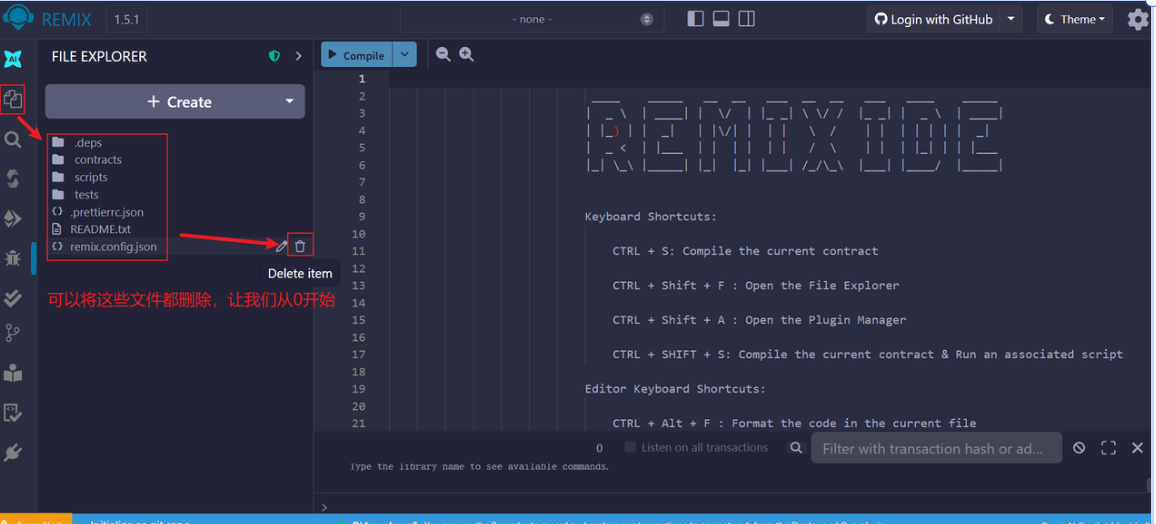Open the Deploy & Run (Ethereum) sidebar icon
The width and height of the screenshot is (1156, 524).
coord(13,218)
